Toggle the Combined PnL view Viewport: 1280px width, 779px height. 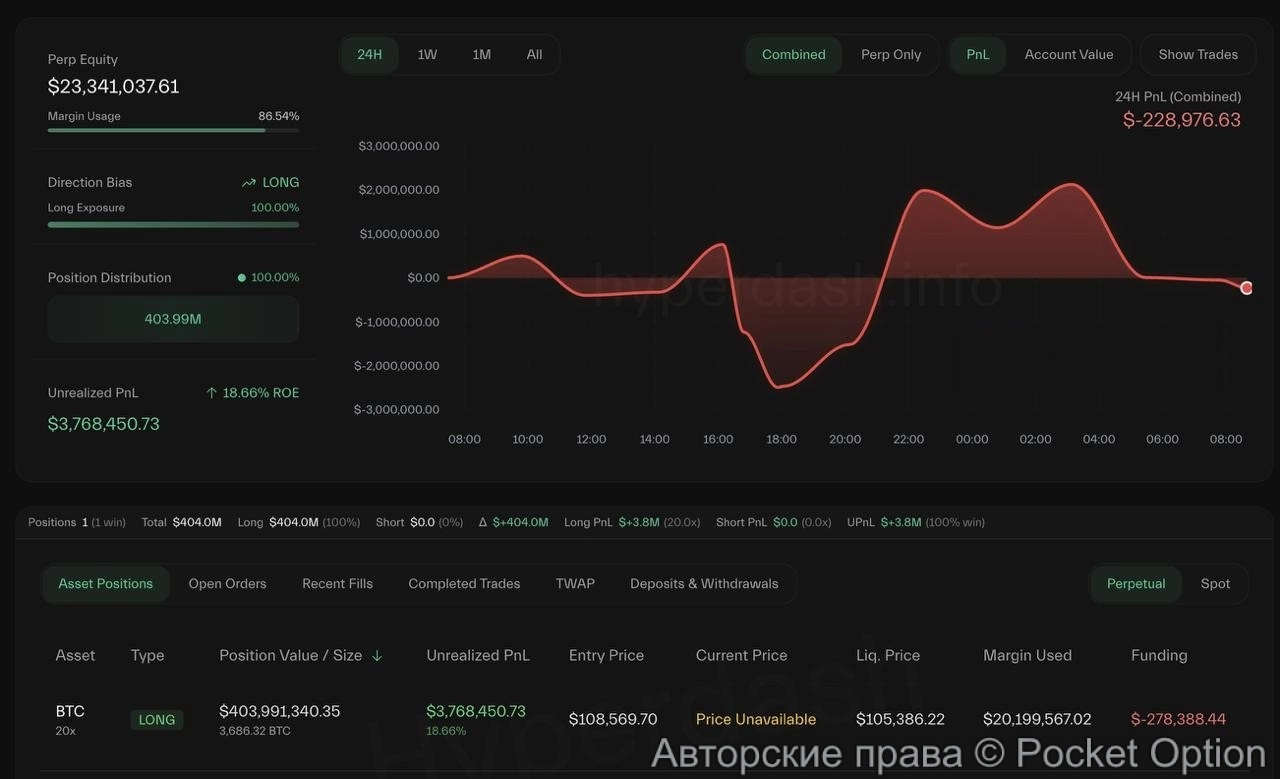click(793, 54)
